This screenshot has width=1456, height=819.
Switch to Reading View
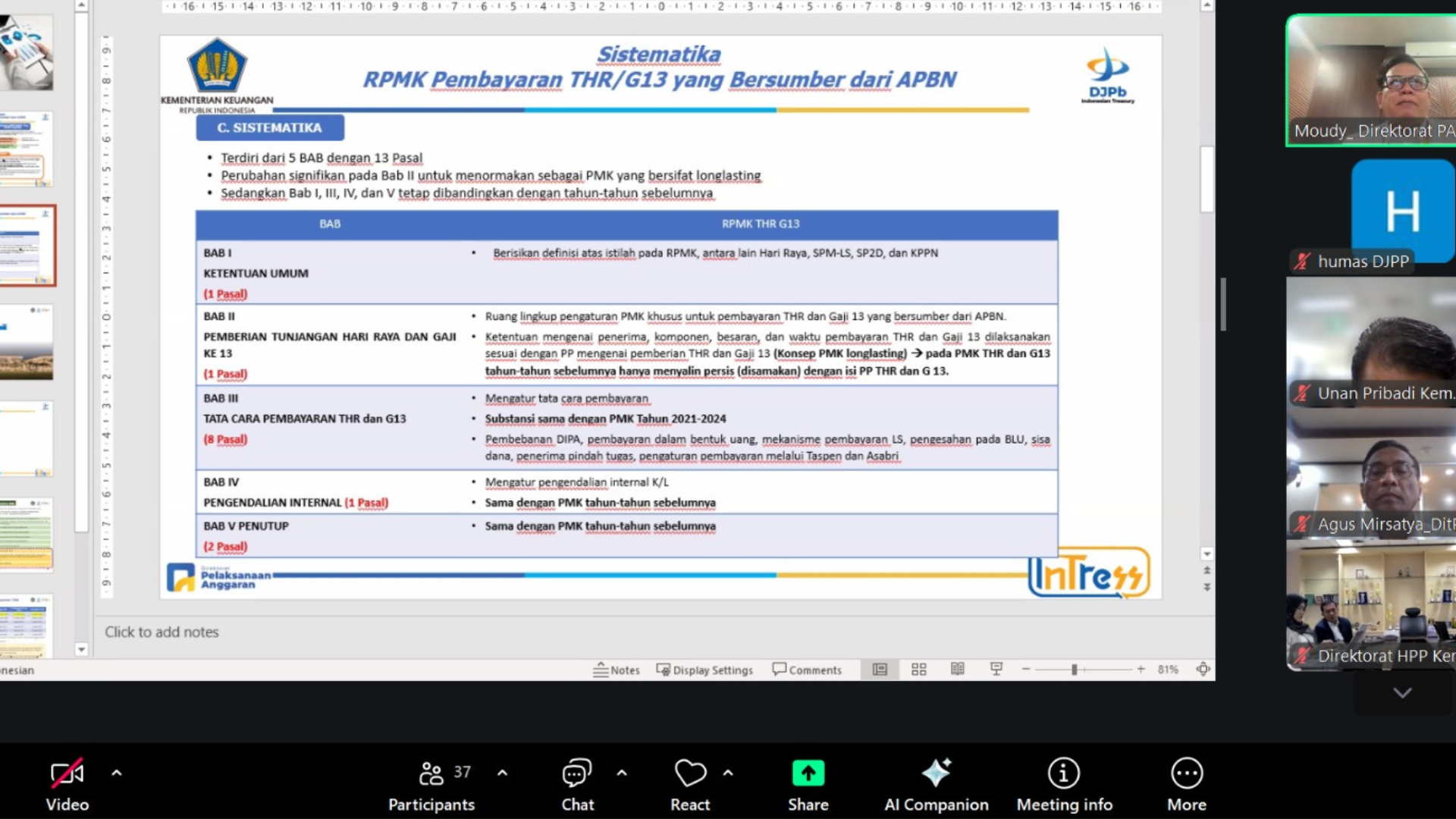click(x=958, y=669)
